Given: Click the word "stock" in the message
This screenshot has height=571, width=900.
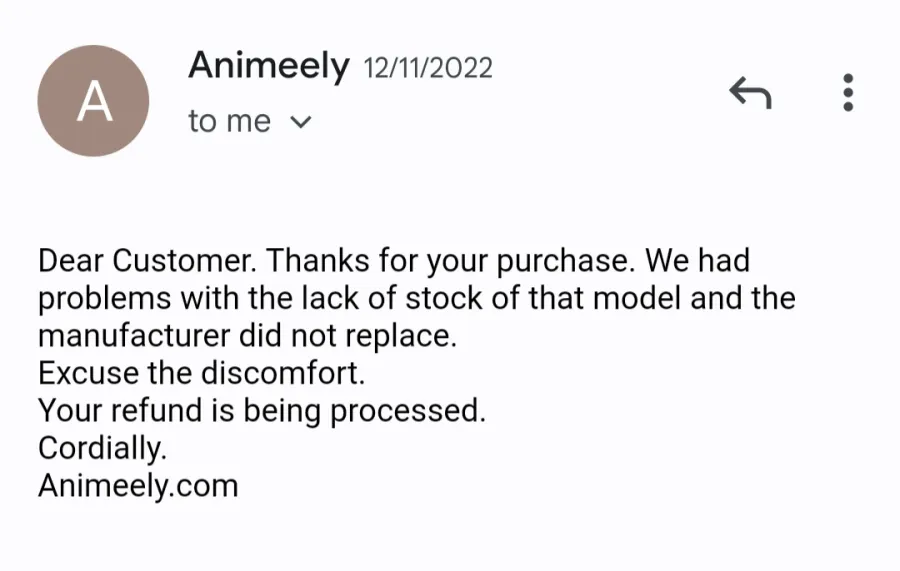Looking at the screenshot, I should (x=444, y=298).
